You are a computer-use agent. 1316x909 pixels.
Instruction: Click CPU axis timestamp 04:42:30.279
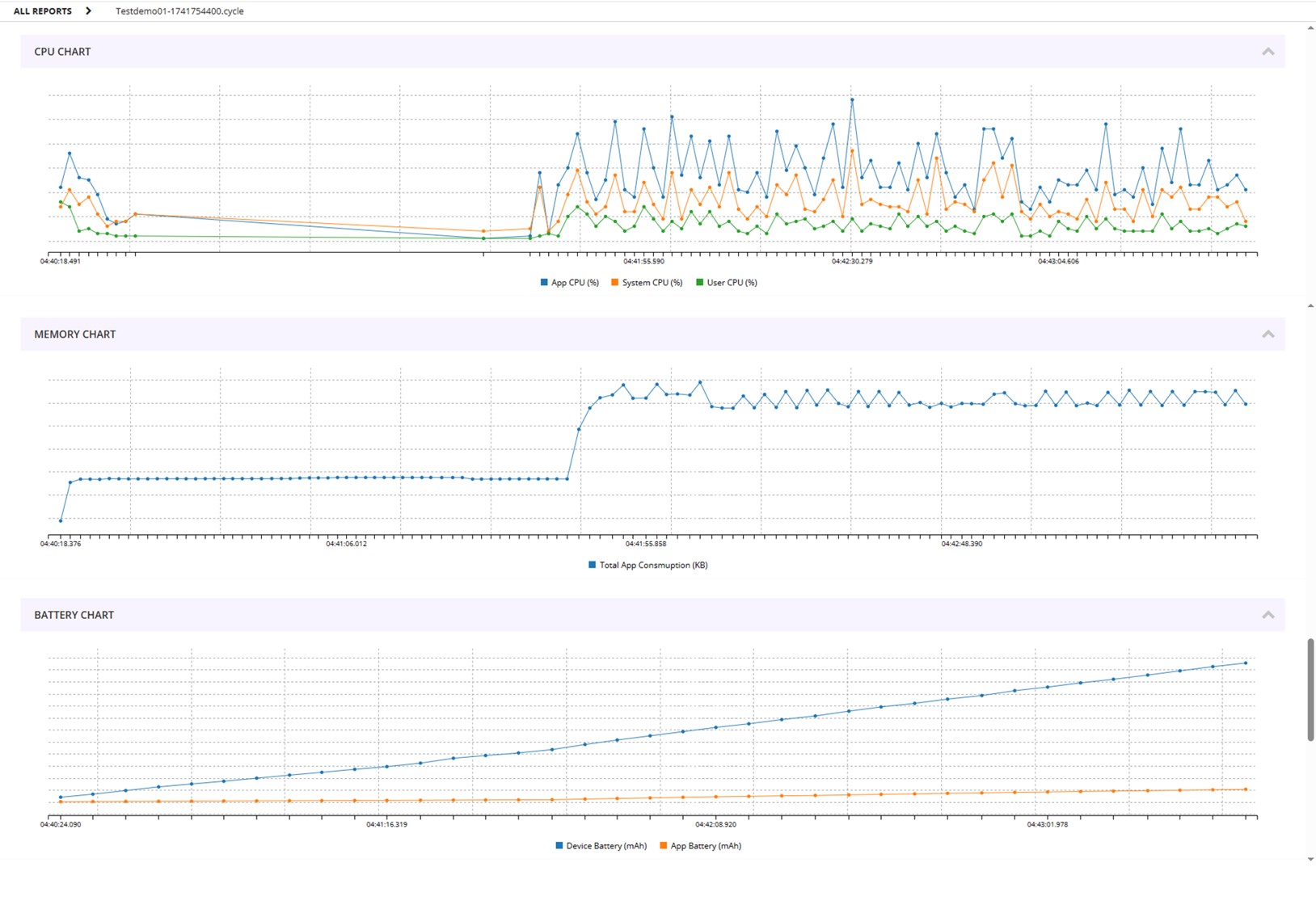pos(852,261)
